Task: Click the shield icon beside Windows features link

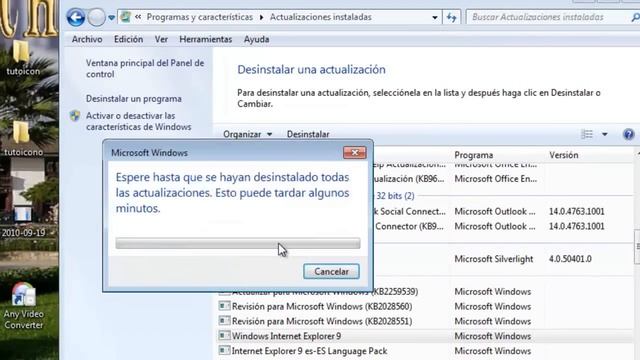Action: pyautogui.click(x=75, y=116)
